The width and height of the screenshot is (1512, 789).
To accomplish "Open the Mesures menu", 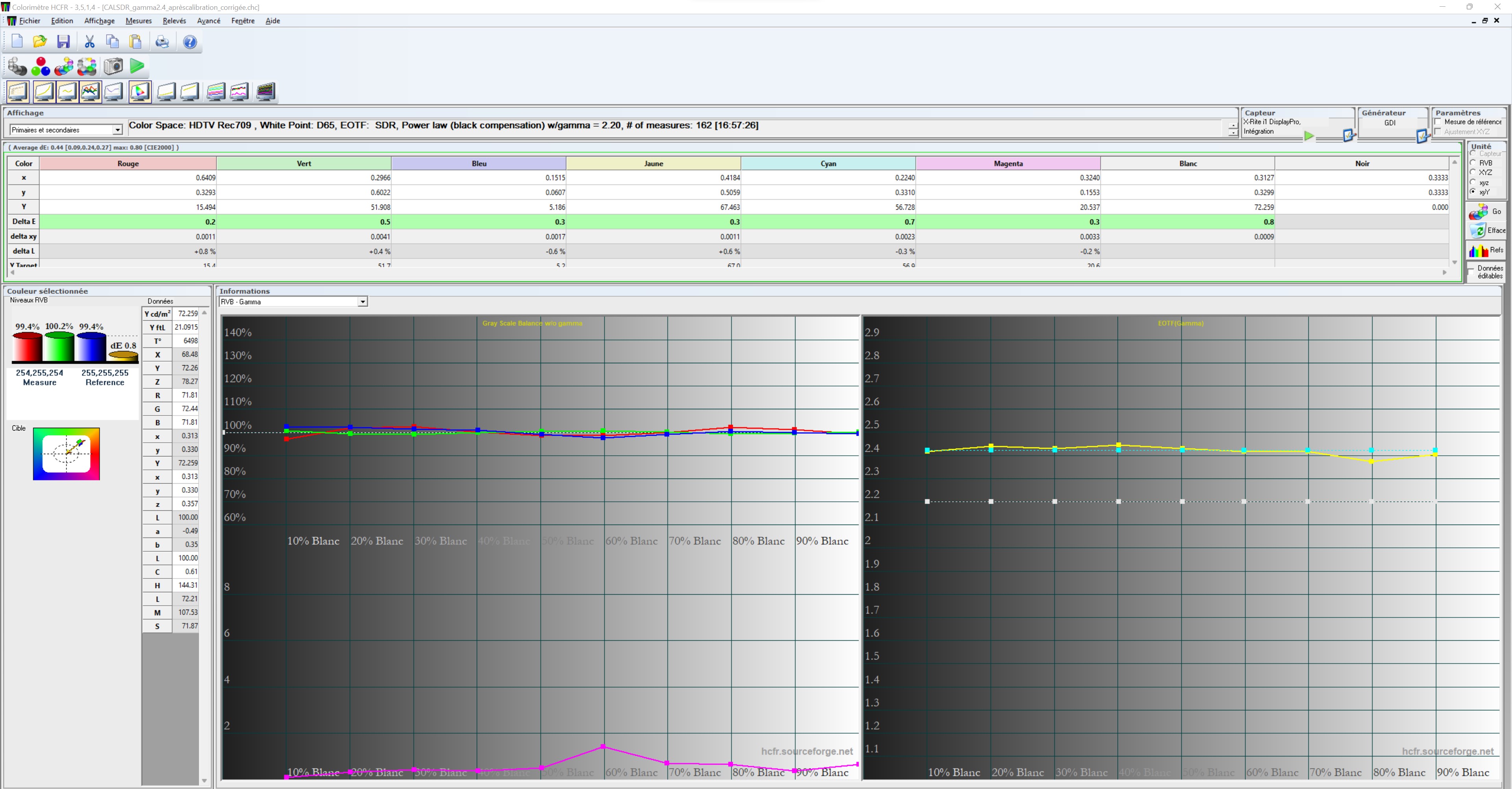I will 139,20.
